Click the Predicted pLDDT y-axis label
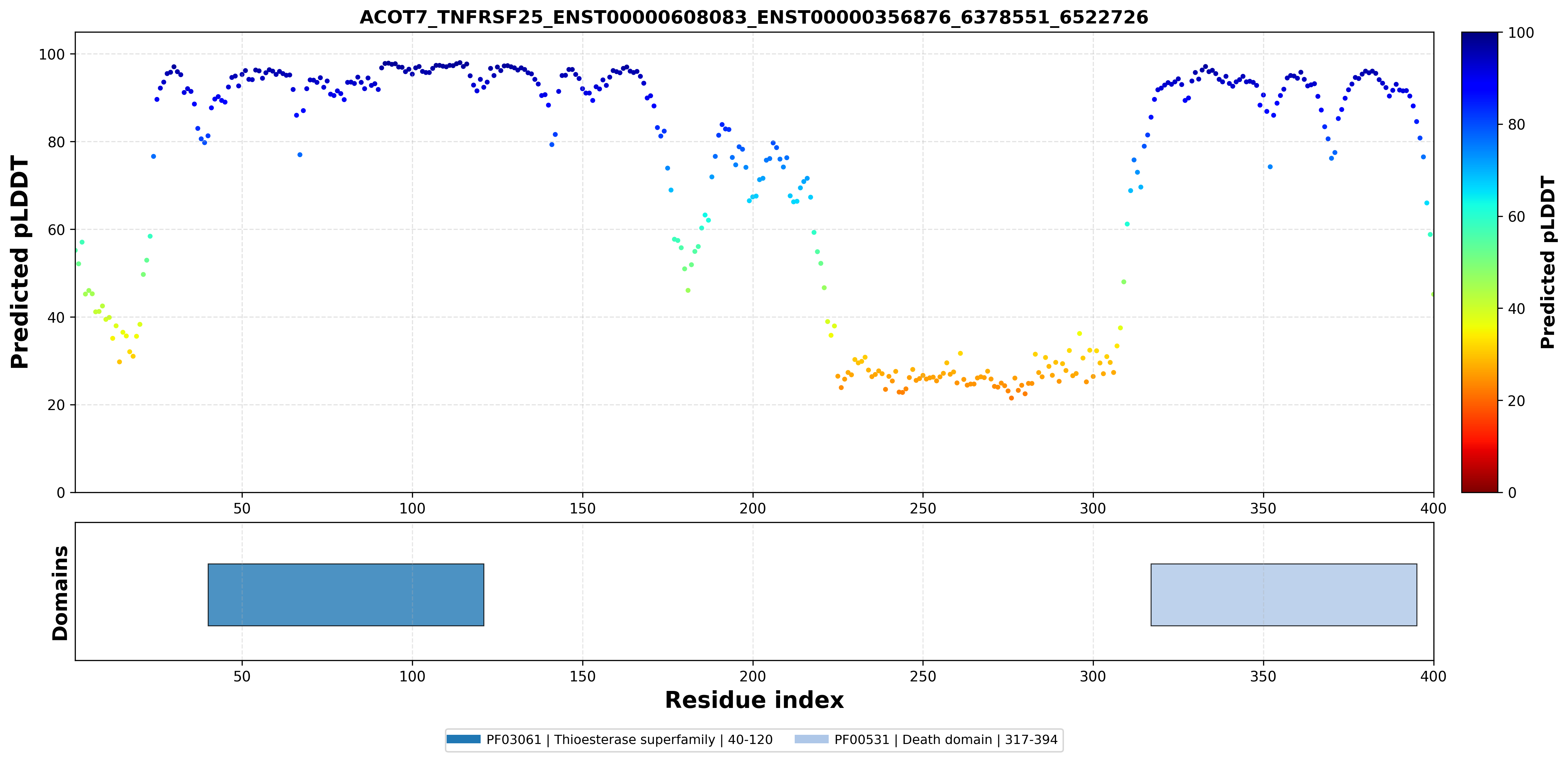Image resolution: width=1568 pixels, height=762 pixels. pos(20,262)
